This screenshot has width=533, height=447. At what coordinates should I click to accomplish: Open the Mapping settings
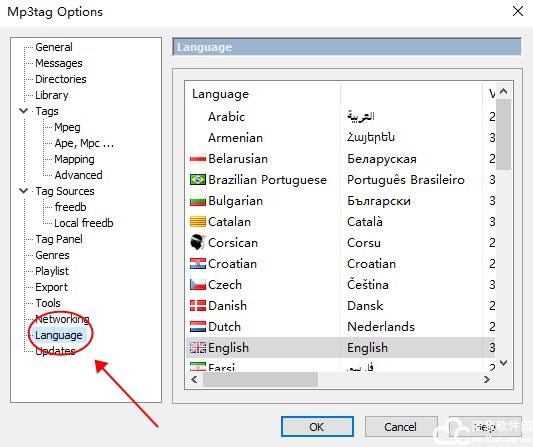point(74,159)
